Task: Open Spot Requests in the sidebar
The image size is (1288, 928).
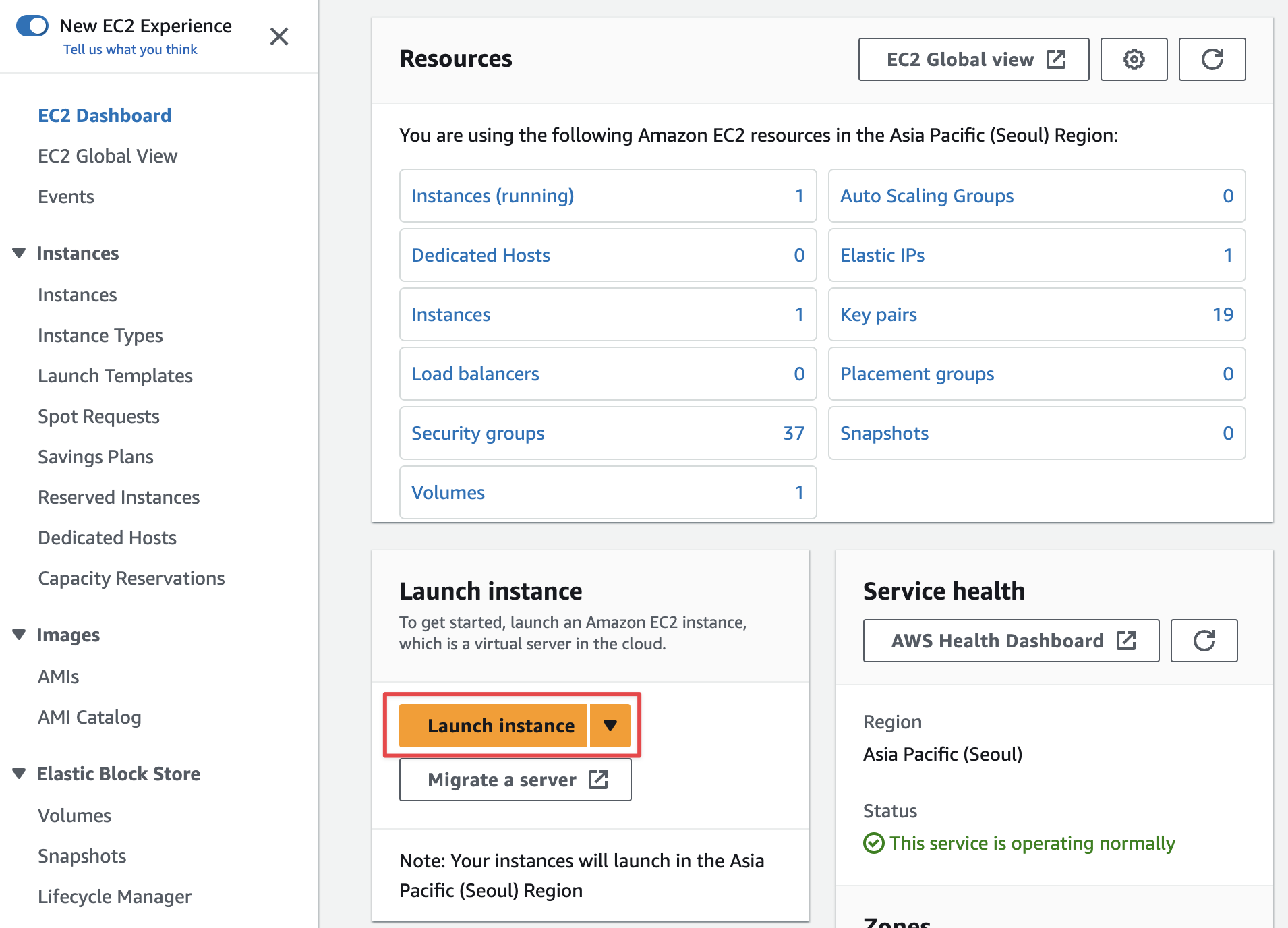Action: (x=98, y=416)
